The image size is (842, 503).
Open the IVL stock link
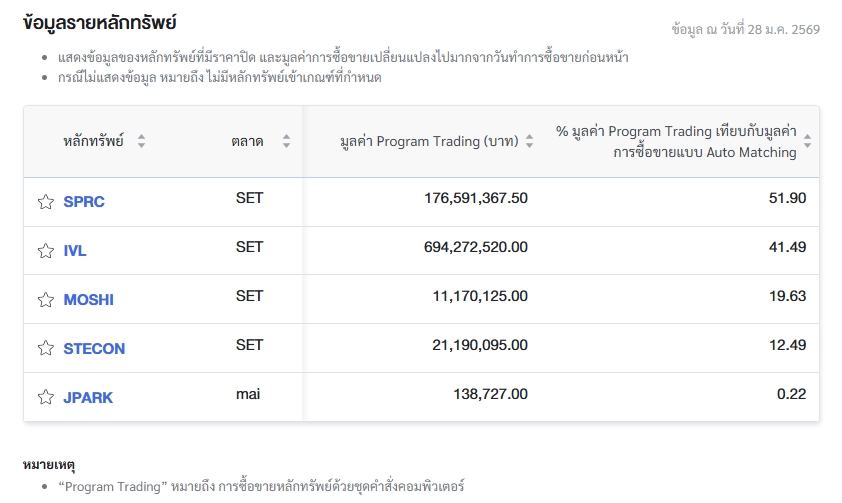click(75, 251)
